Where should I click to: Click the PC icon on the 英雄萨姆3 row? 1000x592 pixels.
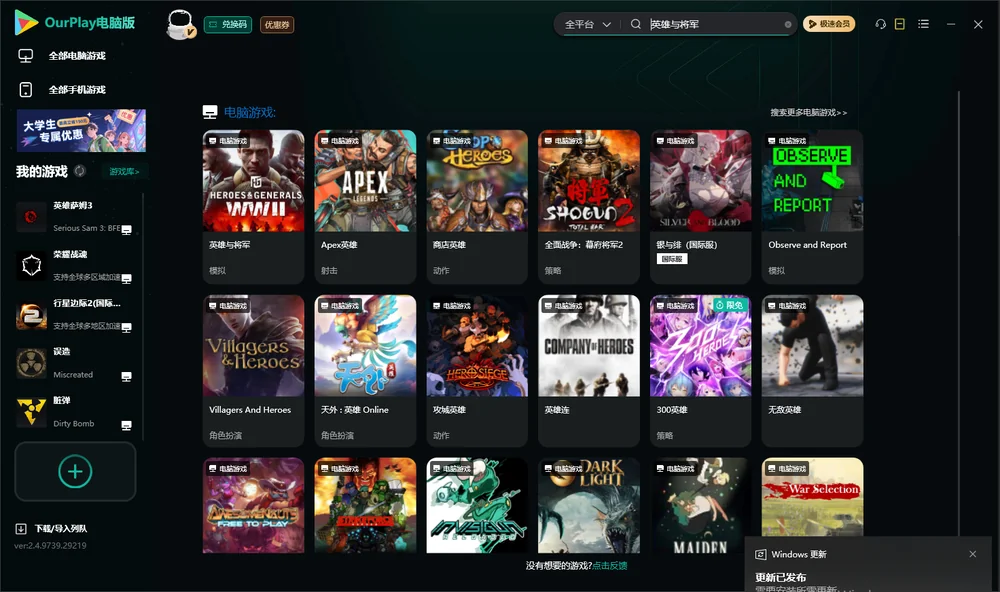126,230
